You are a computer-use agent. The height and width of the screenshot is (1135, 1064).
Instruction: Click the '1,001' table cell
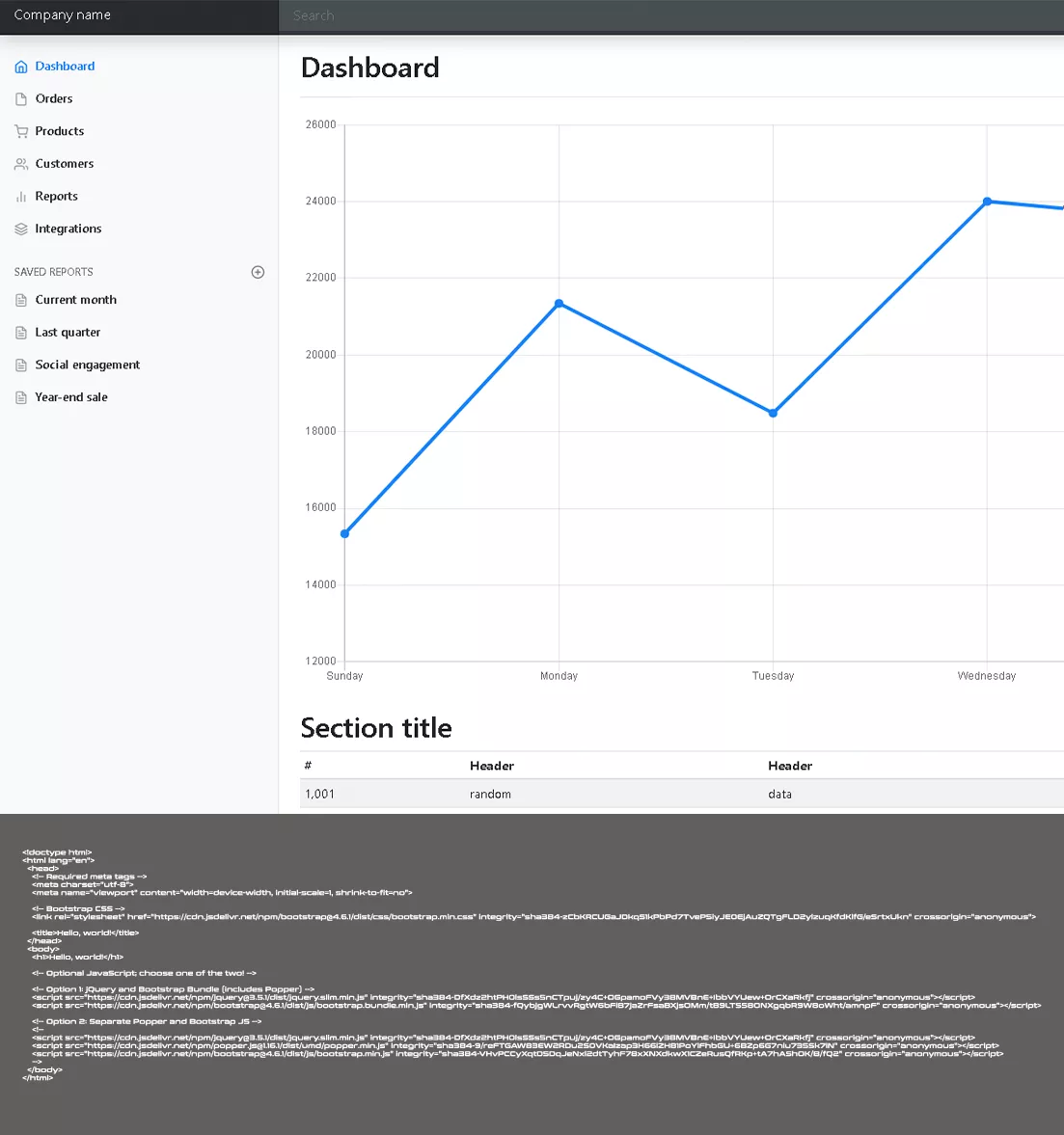[x=319, y=794]
